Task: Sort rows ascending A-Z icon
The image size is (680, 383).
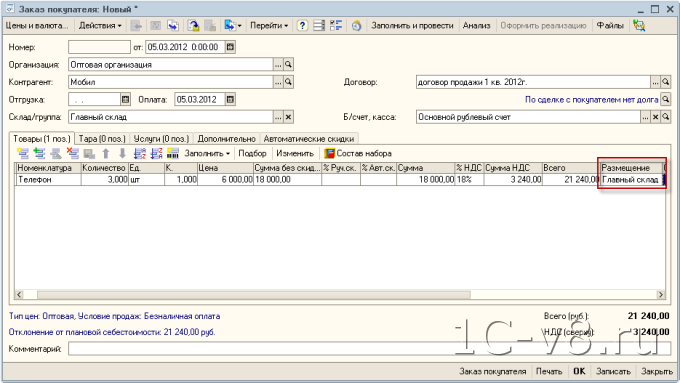Action: 140,153
